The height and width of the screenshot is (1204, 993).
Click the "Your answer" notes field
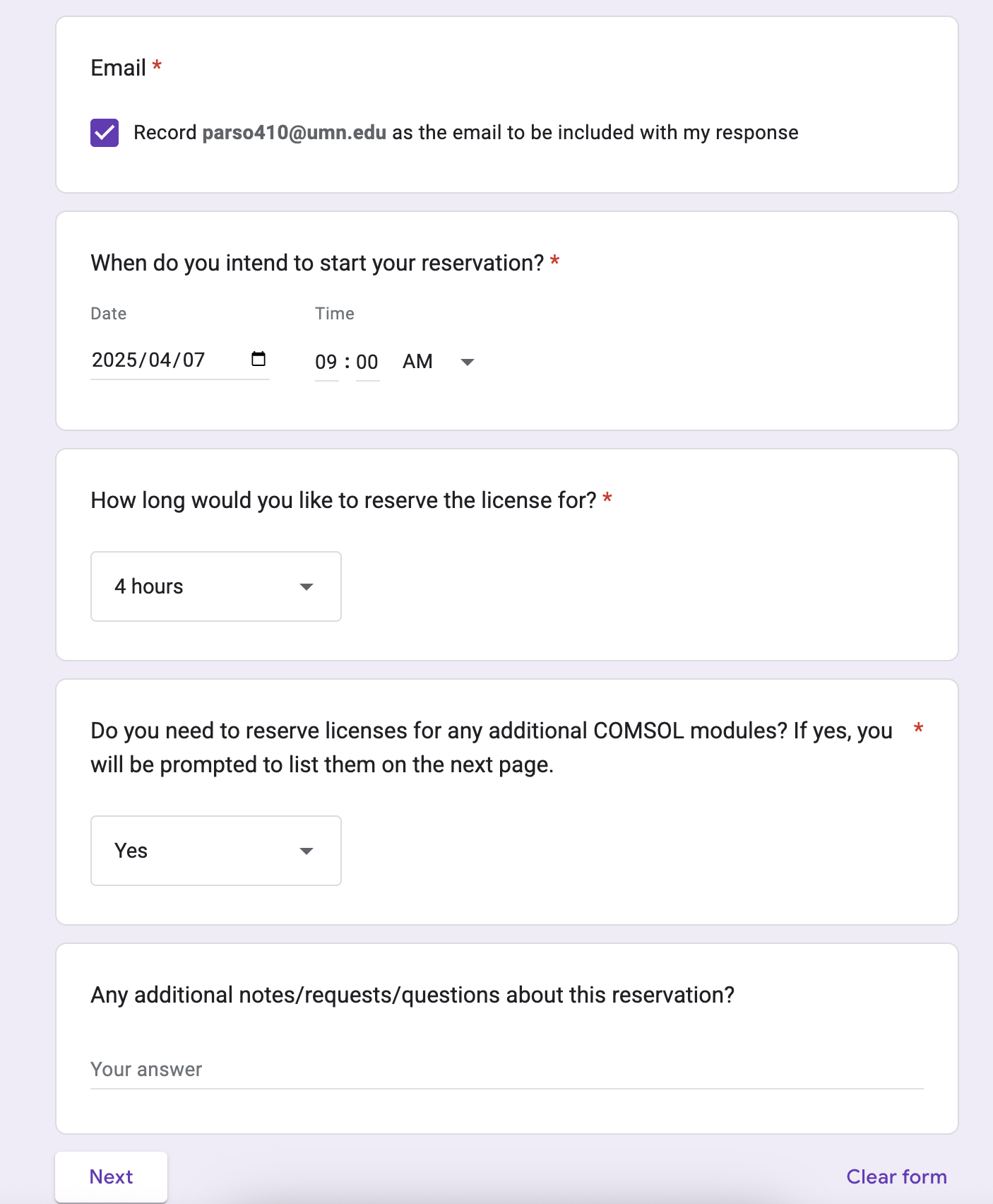coord(506,1070)
